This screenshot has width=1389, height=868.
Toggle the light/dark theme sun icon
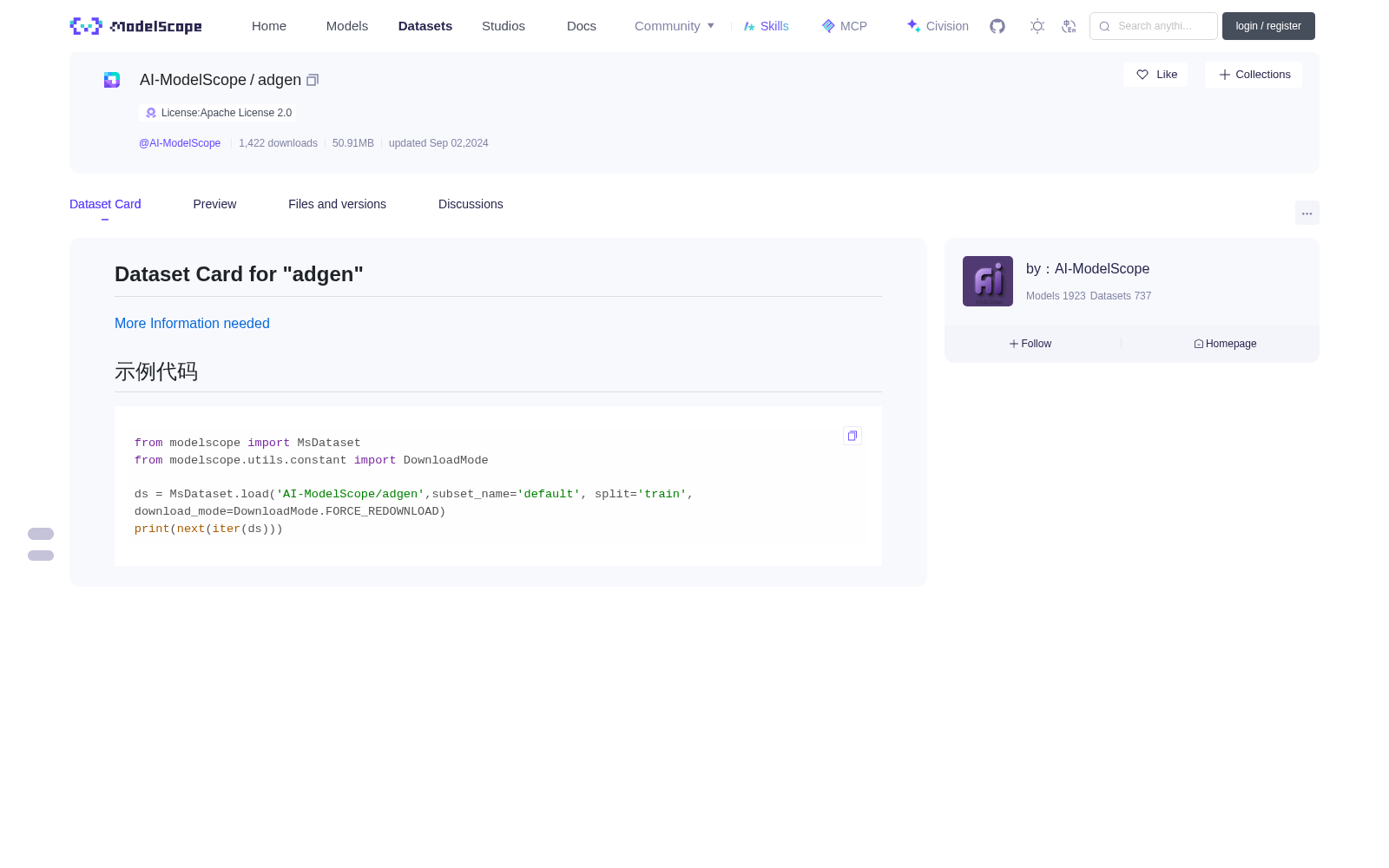(1037, 26)
